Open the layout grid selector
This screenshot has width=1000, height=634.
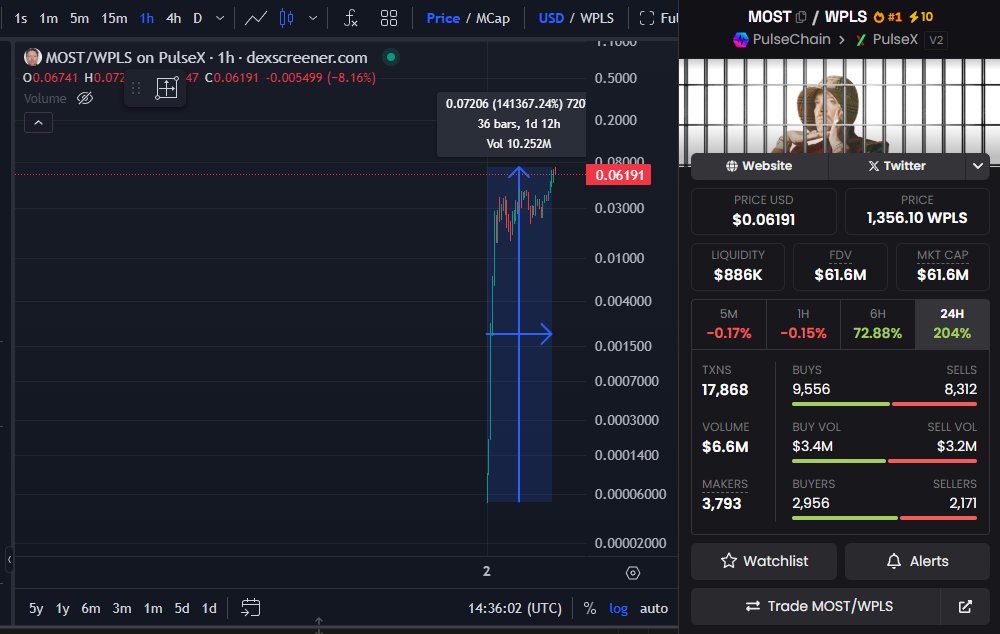point(389,17)
